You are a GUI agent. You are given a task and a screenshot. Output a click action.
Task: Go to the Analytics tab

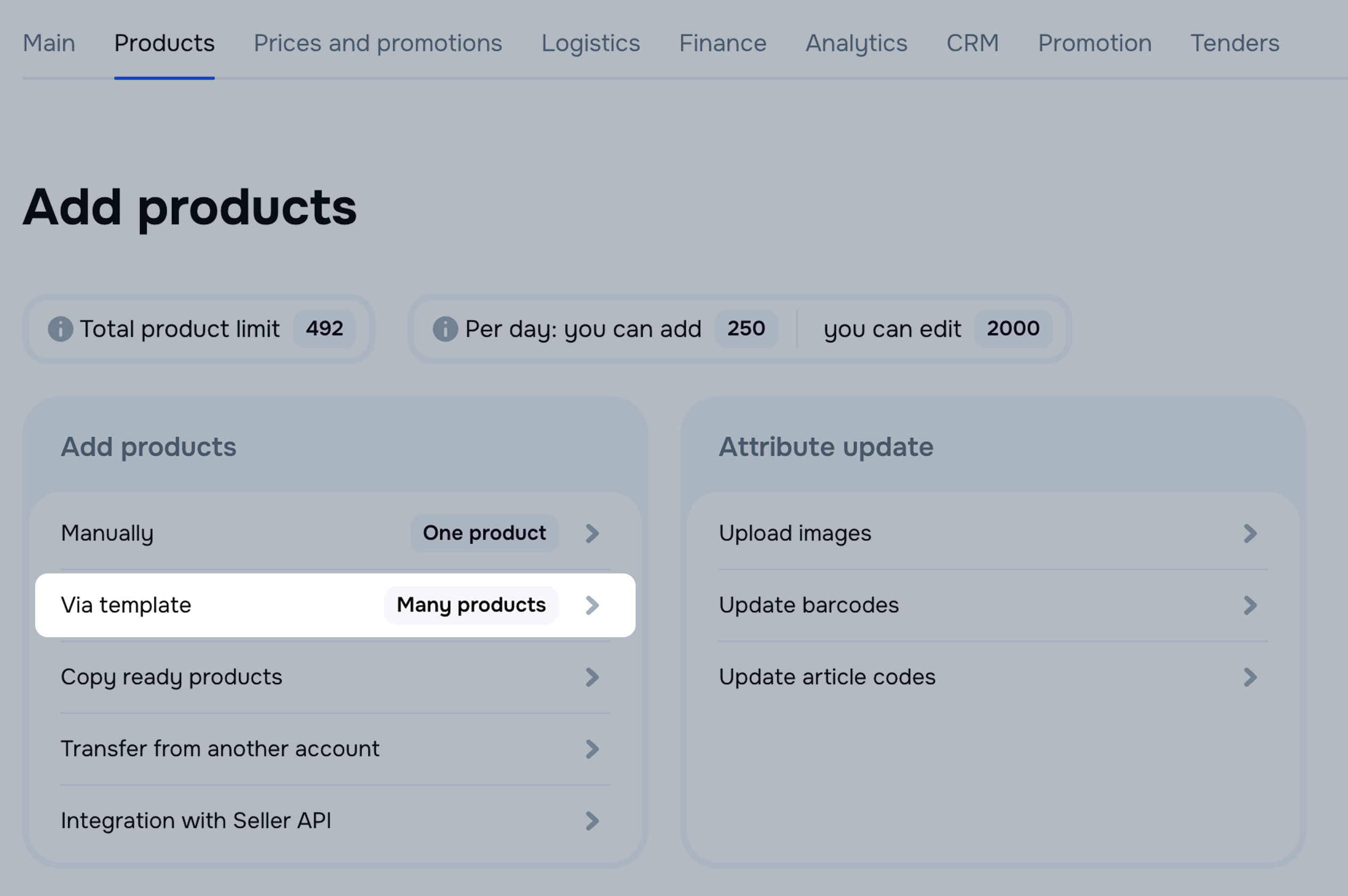pos(856,44)
